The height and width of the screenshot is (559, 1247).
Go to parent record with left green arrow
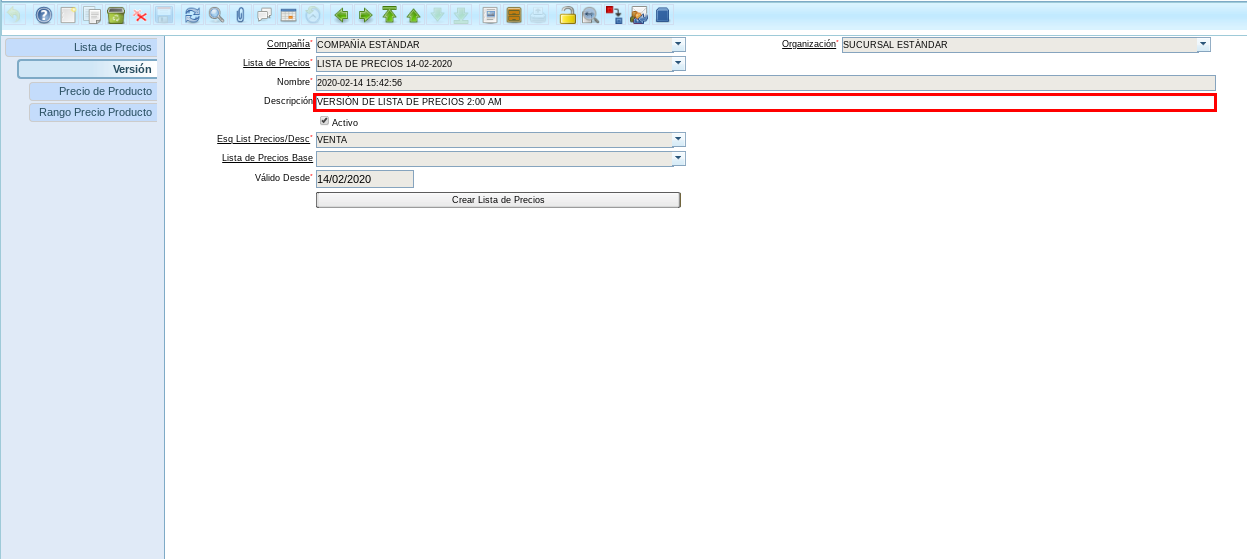[341, 15]
